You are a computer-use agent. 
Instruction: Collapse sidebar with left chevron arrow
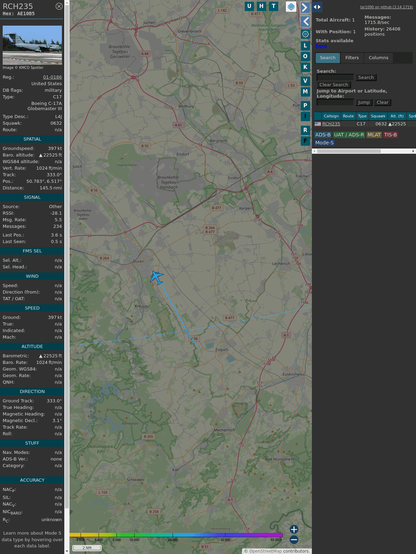click(x=305, y=21)
